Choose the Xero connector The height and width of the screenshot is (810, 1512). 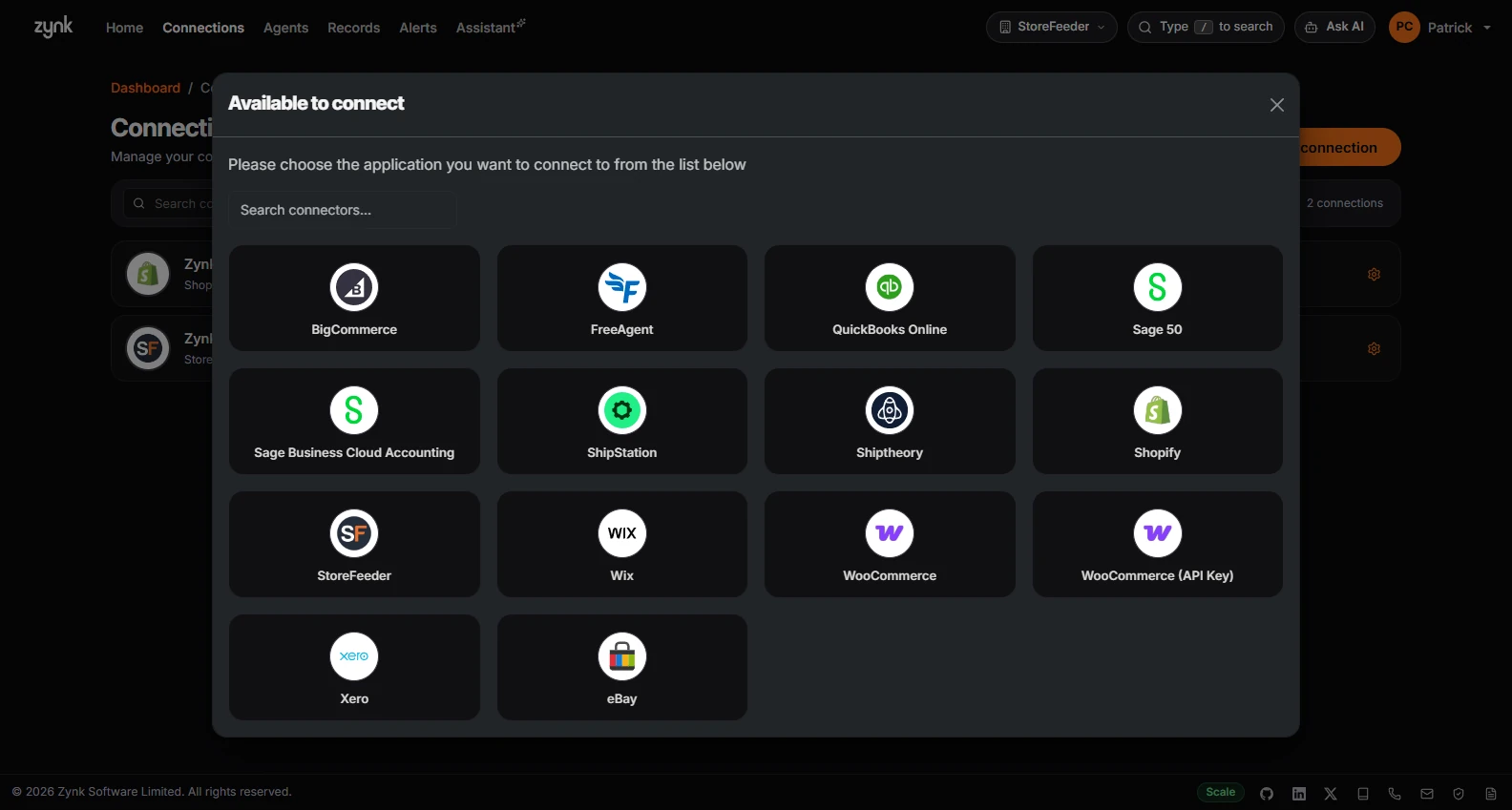click(354, 667)
